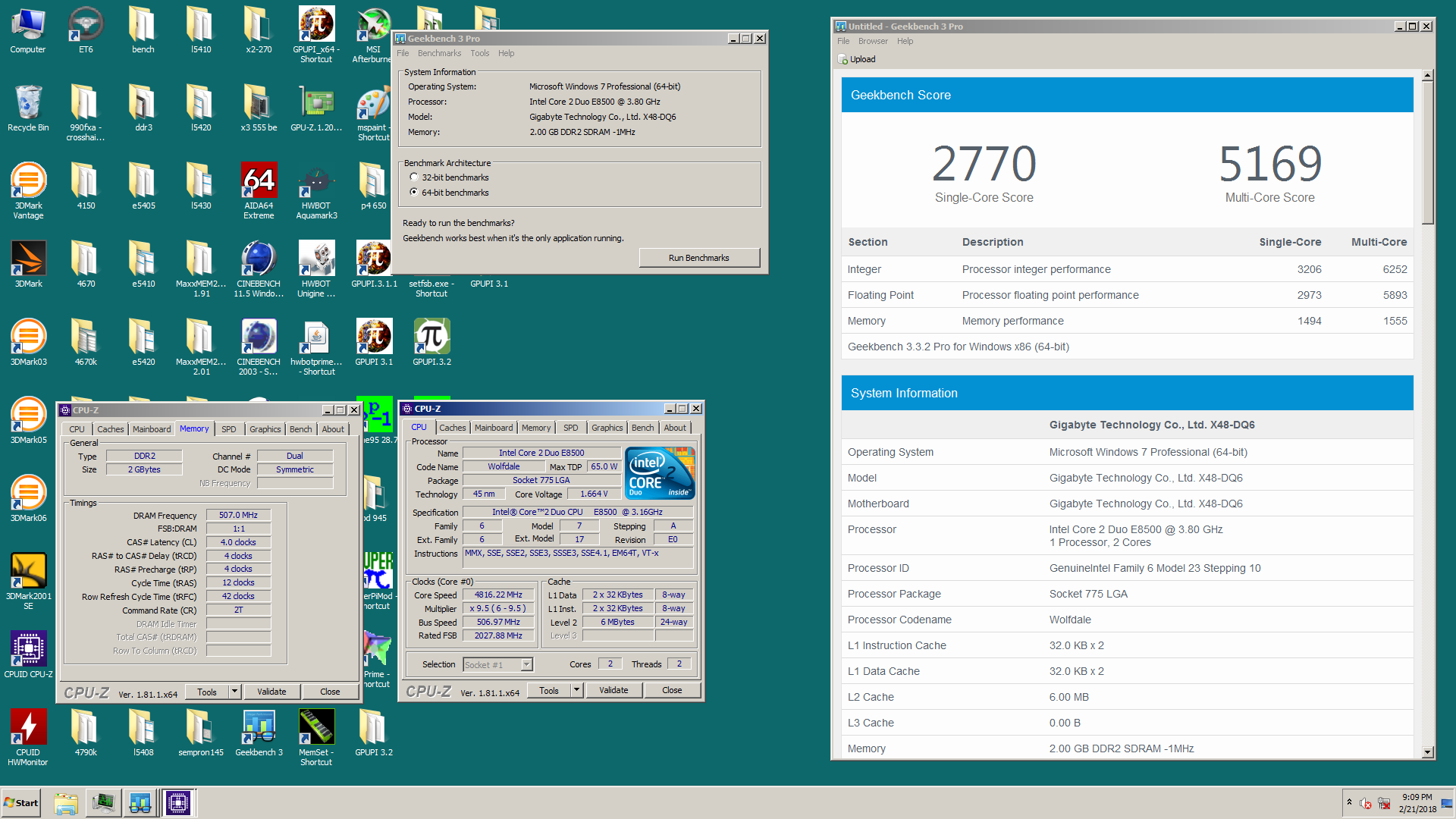
Task: Open 3DMark03 desktop icon
Action: tap(28, 343)
